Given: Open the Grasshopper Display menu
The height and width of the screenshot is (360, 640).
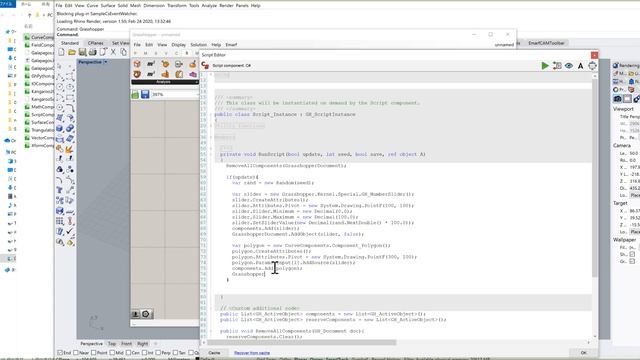Looking at the screenshot, I should coord(178,44).
